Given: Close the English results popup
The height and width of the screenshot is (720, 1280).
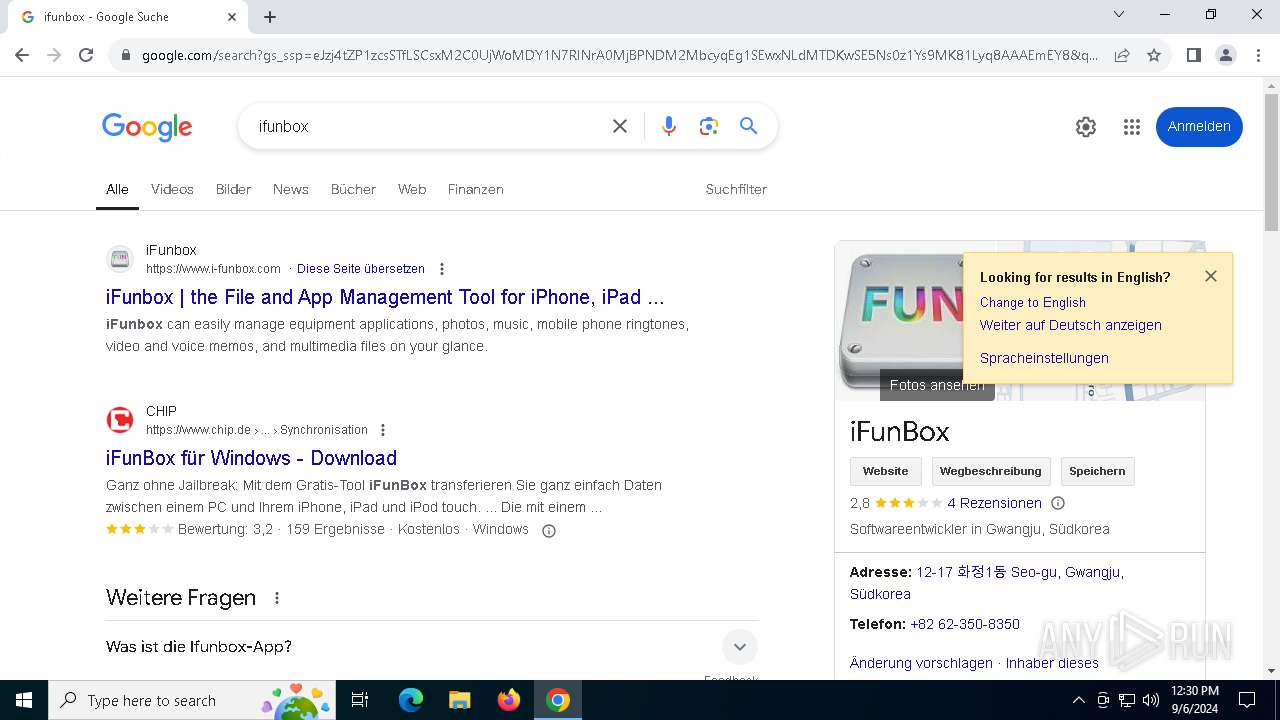Looking at the screenshot, I should [x=1211, y=276].
